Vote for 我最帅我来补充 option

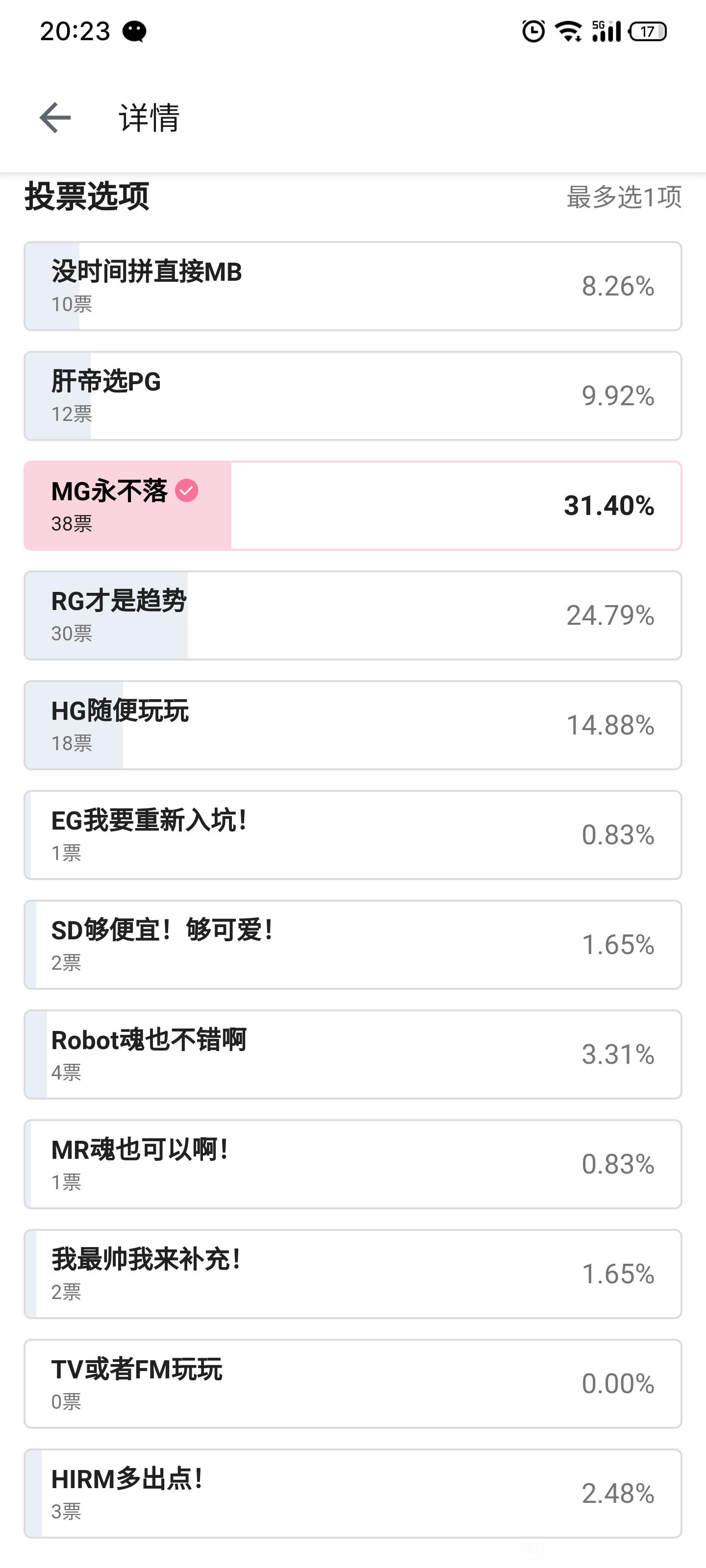pyautogui.click(x=353, y=1274)
